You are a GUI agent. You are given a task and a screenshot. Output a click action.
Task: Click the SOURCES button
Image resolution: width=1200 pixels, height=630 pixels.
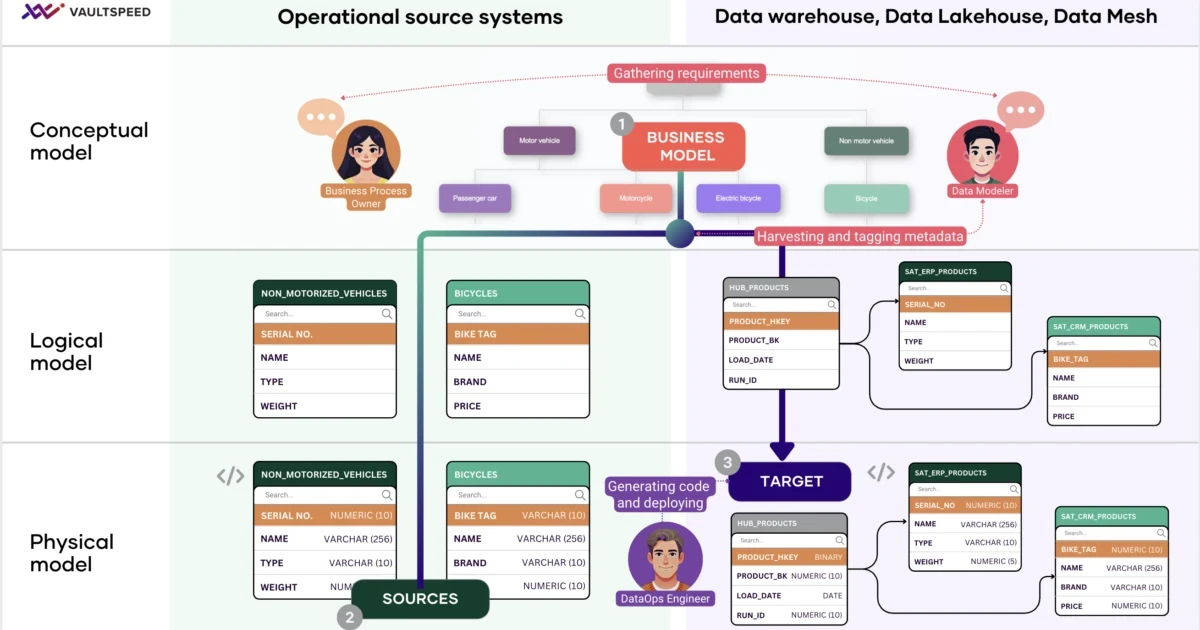click(420, 599)
